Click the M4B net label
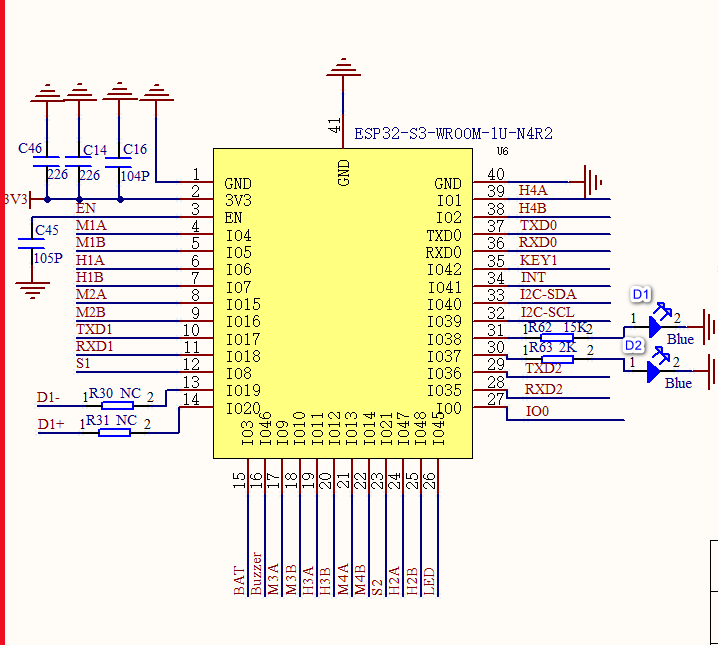The image size is (718, 645). (360, 580)
